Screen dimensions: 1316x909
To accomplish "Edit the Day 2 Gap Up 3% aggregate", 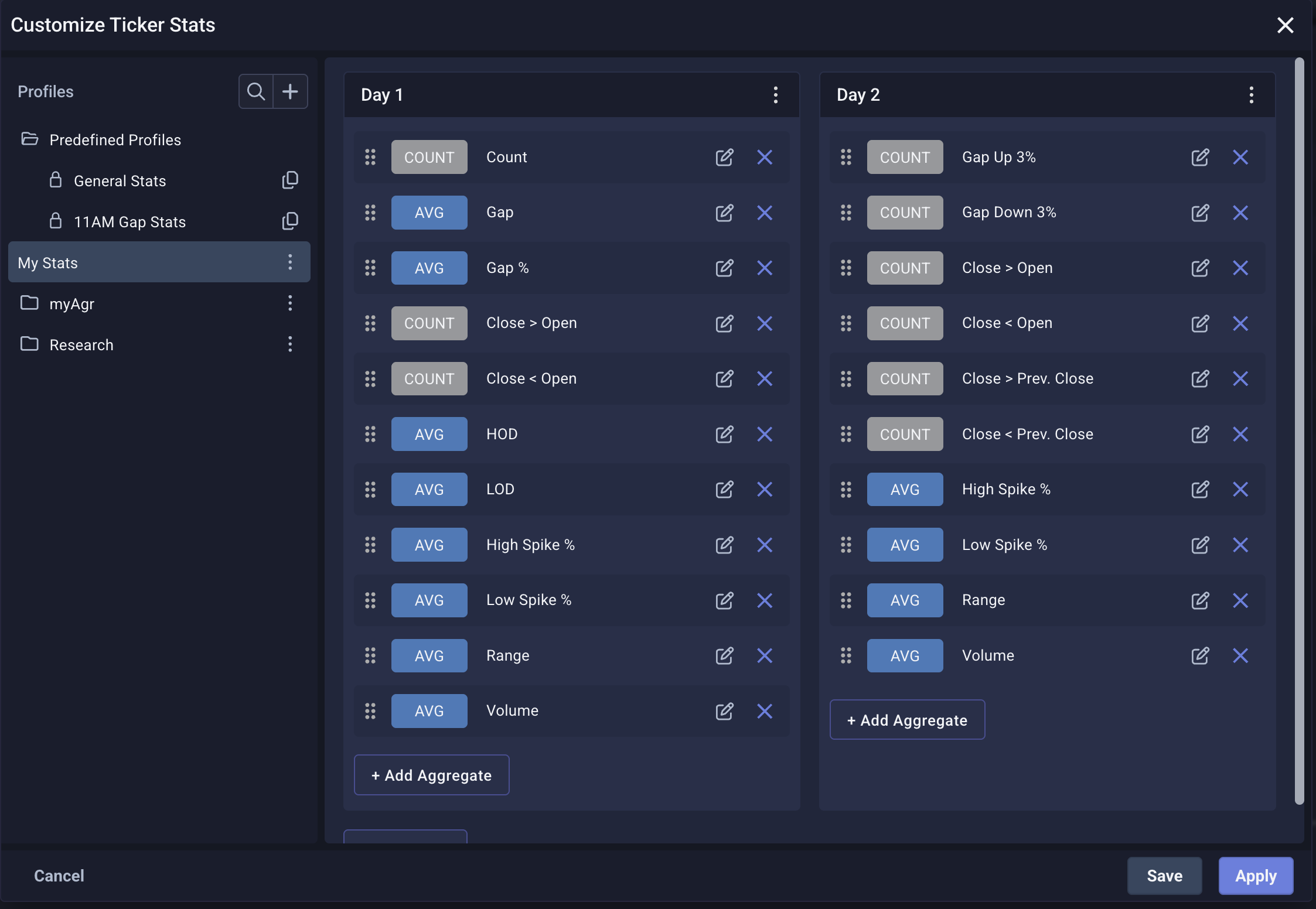I will point(1200,157).
